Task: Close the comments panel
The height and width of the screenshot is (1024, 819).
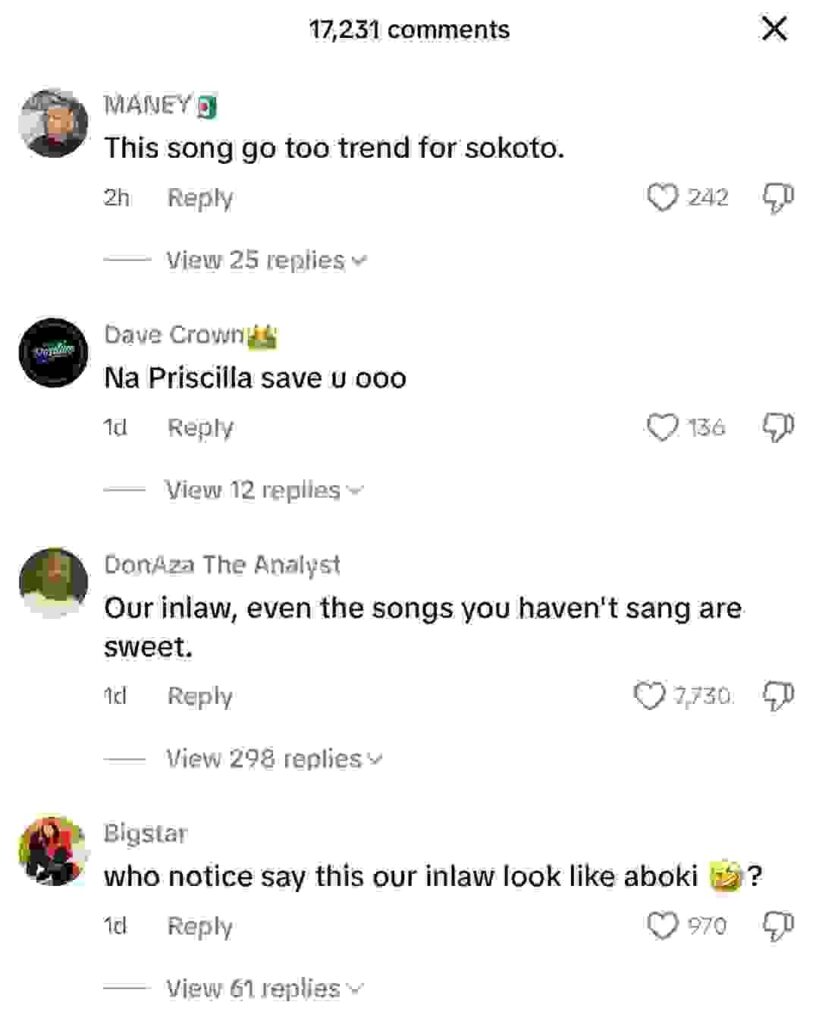Action: point(774,30)
